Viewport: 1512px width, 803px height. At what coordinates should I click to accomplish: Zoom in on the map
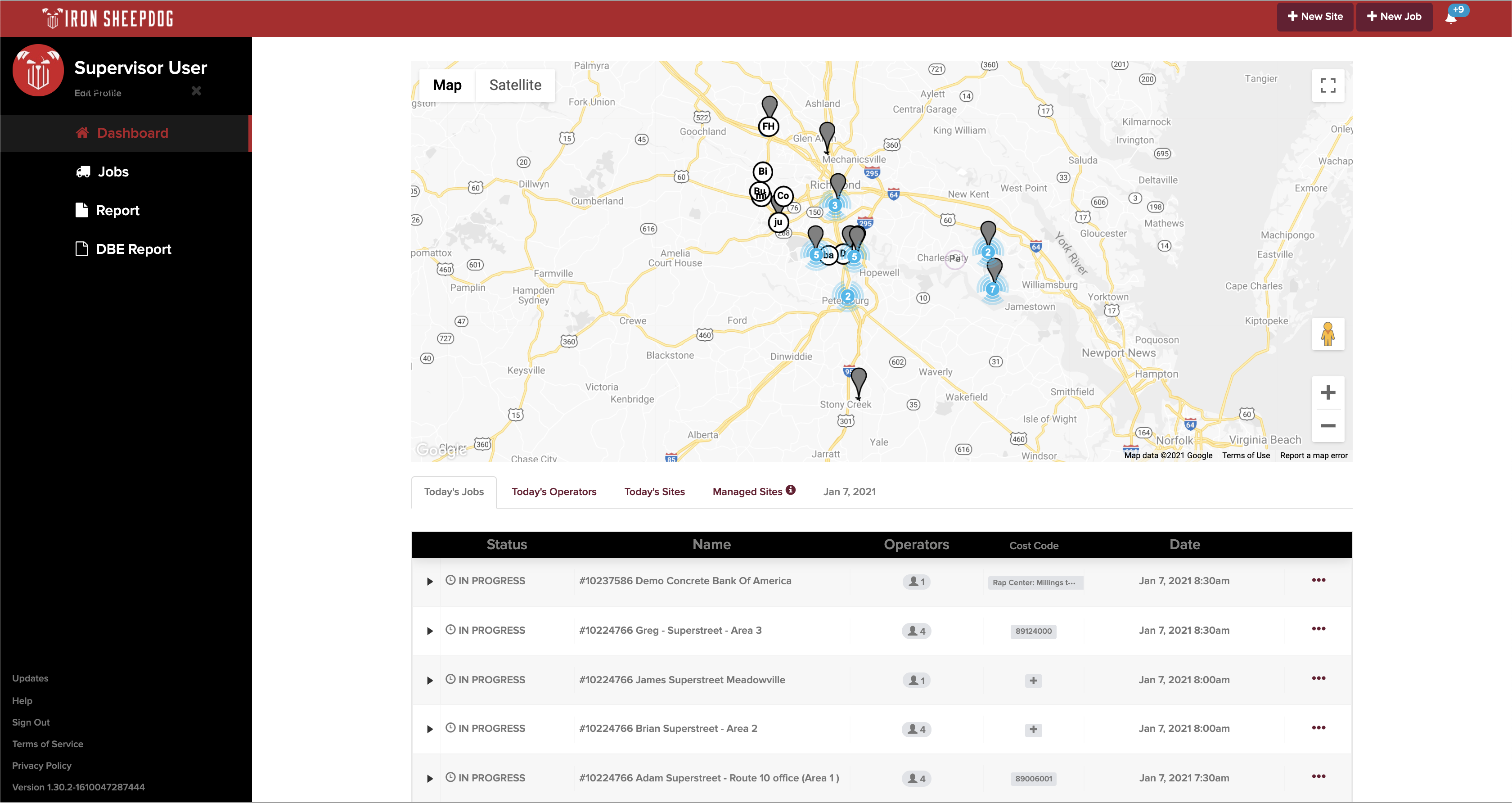[x=1327, y=392]
